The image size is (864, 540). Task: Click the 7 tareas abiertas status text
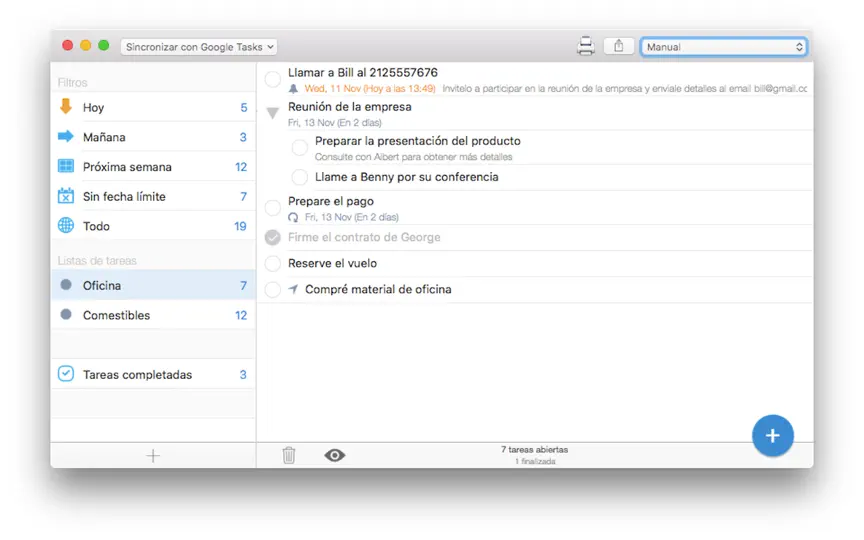[534, 450]
